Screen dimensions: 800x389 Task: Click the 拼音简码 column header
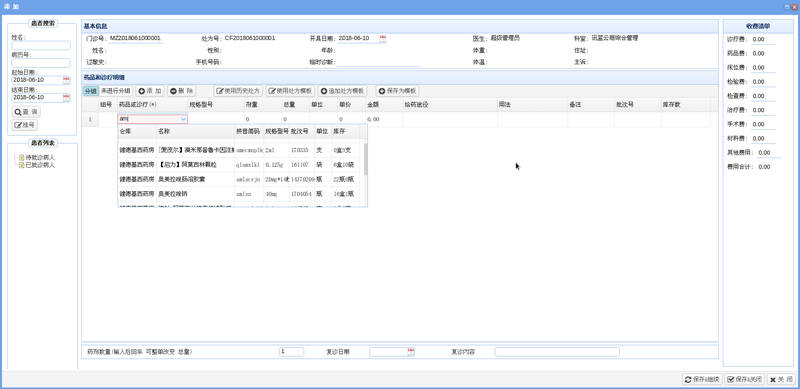pyautogui.click(x=249, y=131)
